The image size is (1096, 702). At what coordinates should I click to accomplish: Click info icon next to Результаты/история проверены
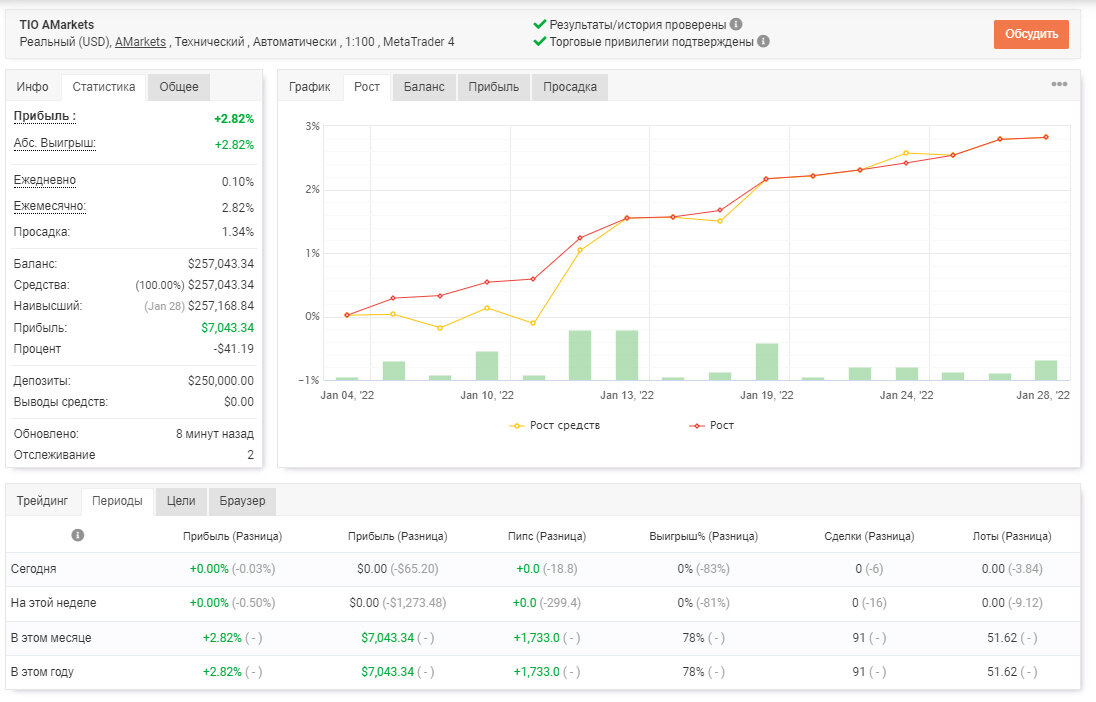736,24
